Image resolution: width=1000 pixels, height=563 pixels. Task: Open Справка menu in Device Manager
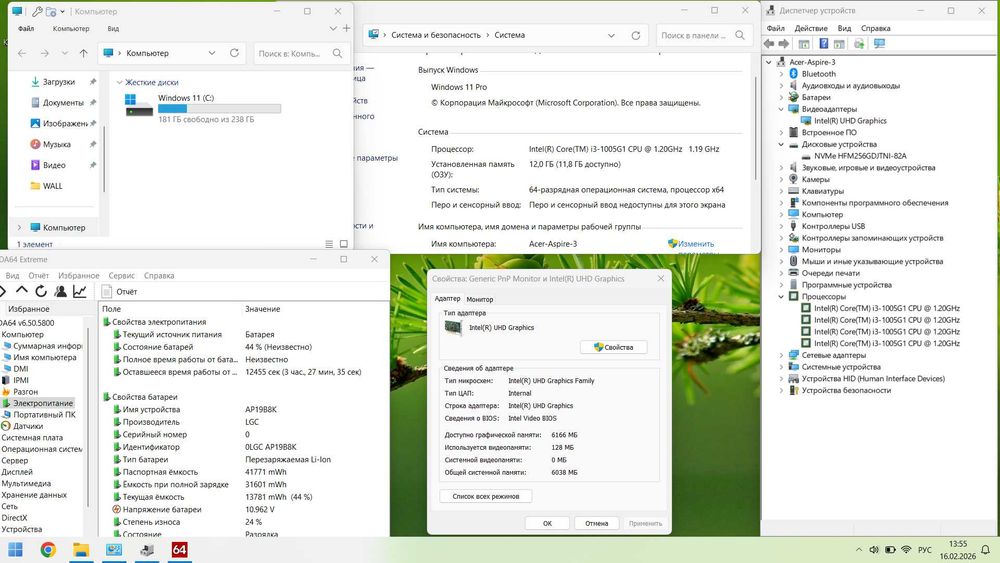tap(875, 28)
